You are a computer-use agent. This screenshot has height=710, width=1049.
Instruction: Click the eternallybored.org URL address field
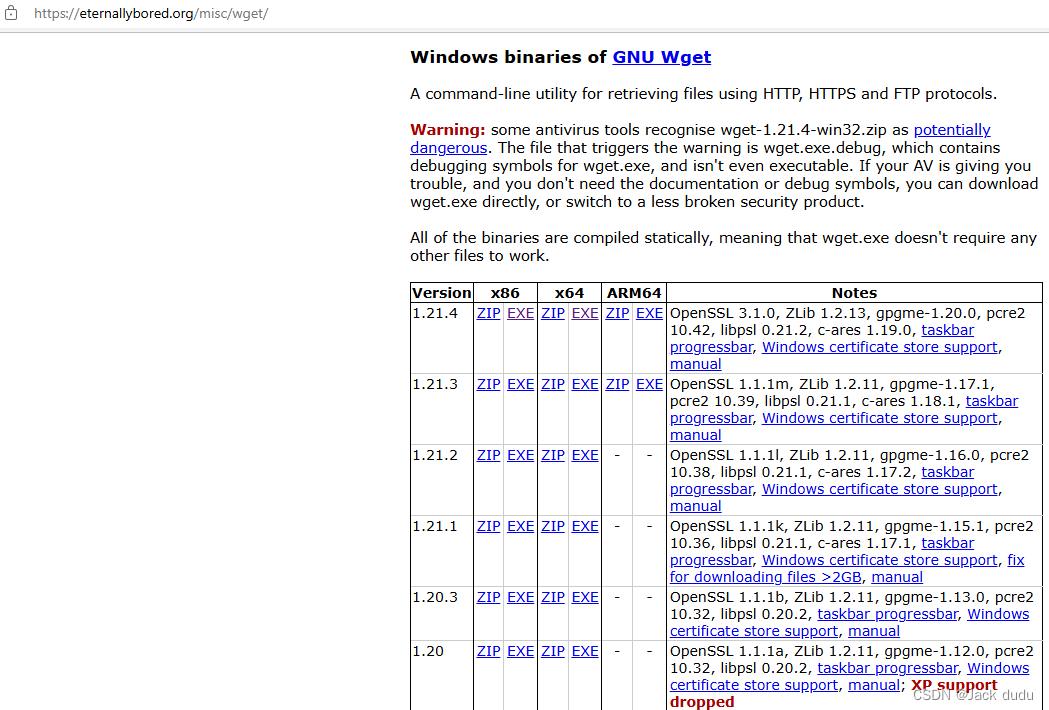pyautogui.click(x=151, y=13)
